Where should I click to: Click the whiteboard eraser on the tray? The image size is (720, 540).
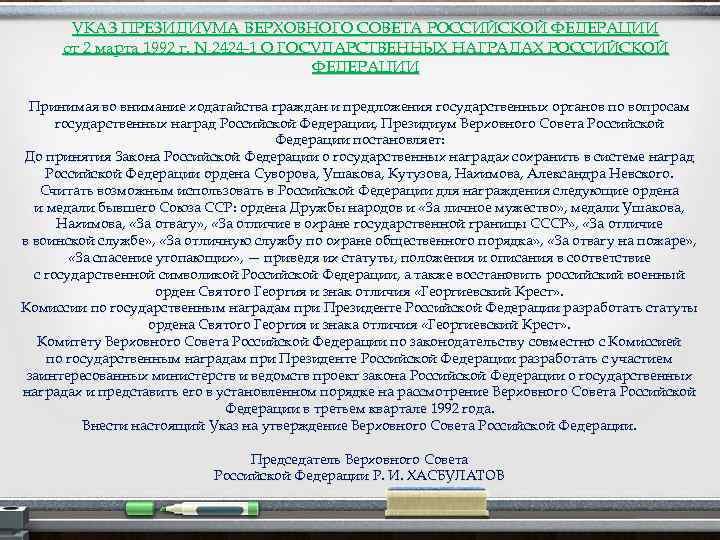436,502
